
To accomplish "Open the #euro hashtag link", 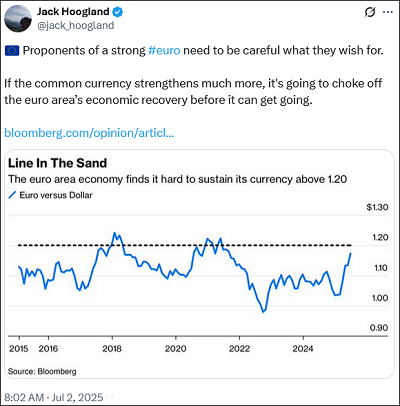I will (x=164, y=50).
